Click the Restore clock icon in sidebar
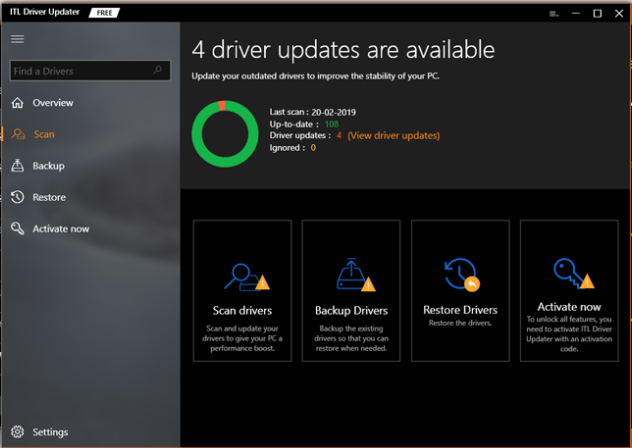Image resolution: width=632 pixels, height=448 pixels. pos(17,197)
